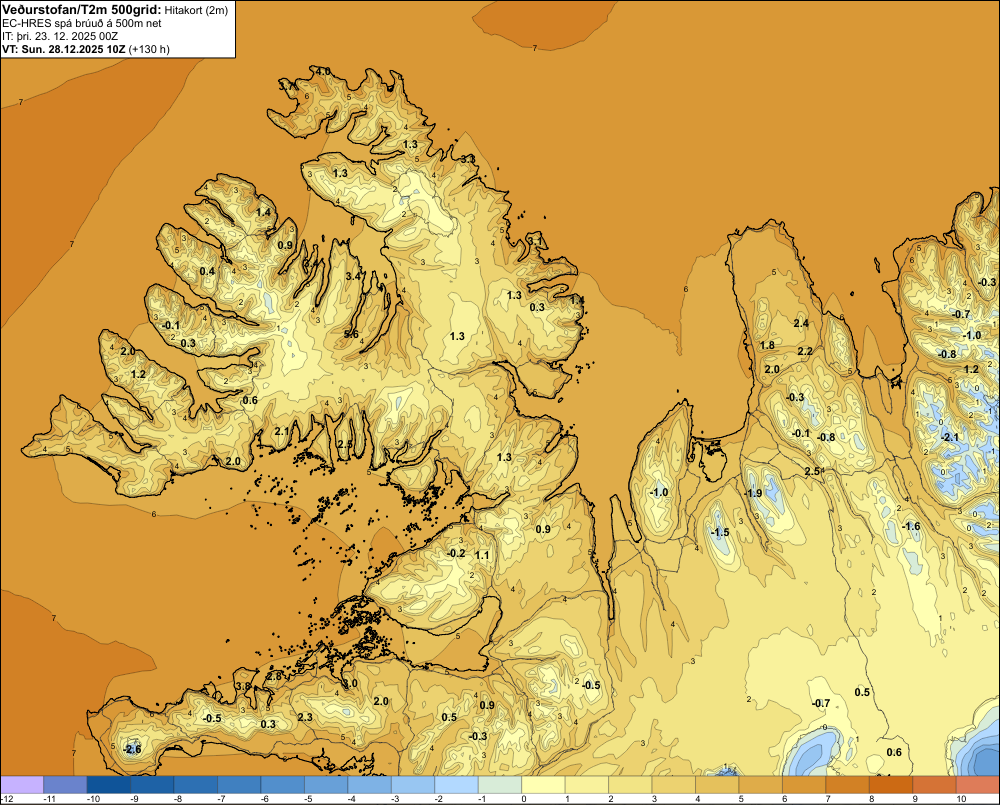The height and width of the screenshot is (805, 1000).
Task: Click the 4.0 temperature value at the northern tip
Action: point(323,71)
